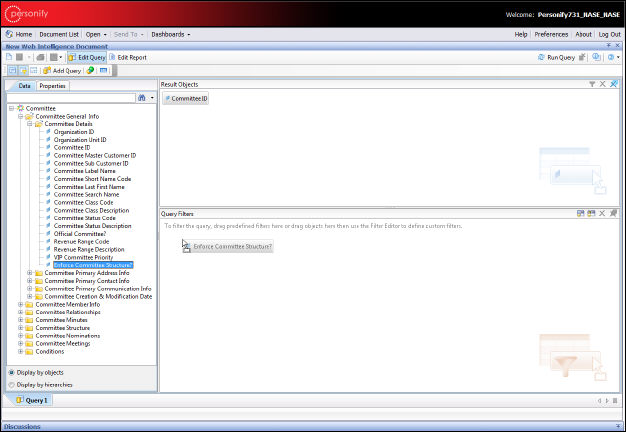Image resolution: width=626 pixels, height=432 pixels.
Task: Click the help icon beside Run Query
Action: coord(612,58)
